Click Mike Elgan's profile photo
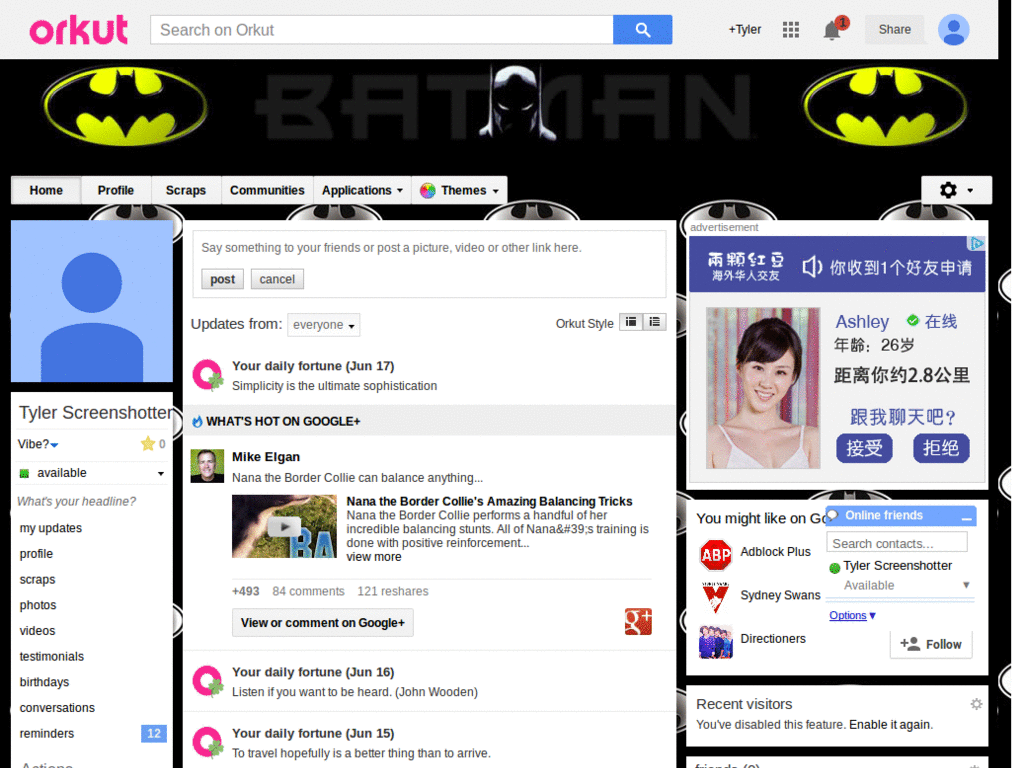The width and height of the screenshot is (1024, 768). point(207,466)
